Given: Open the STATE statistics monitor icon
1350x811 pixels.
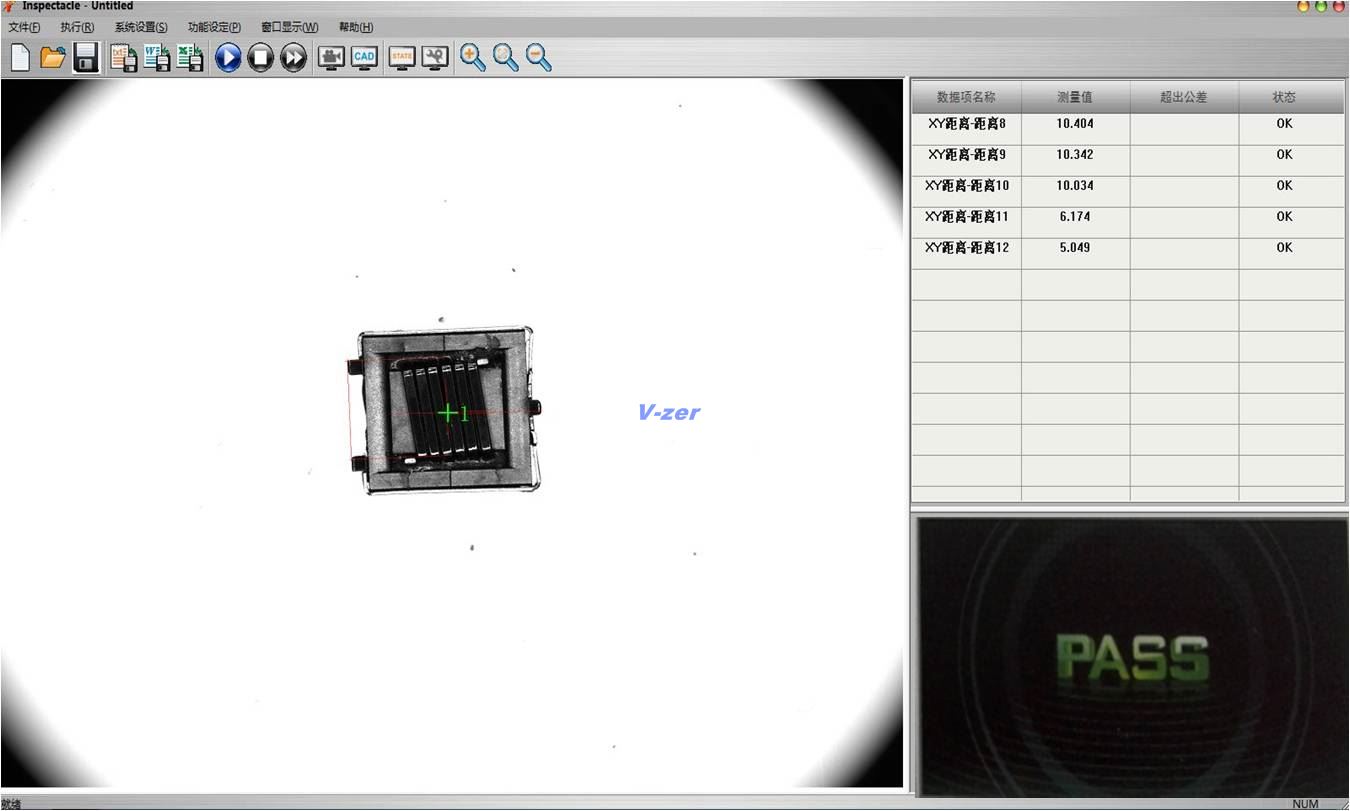Looking at the screenshot, I should 402,58.
